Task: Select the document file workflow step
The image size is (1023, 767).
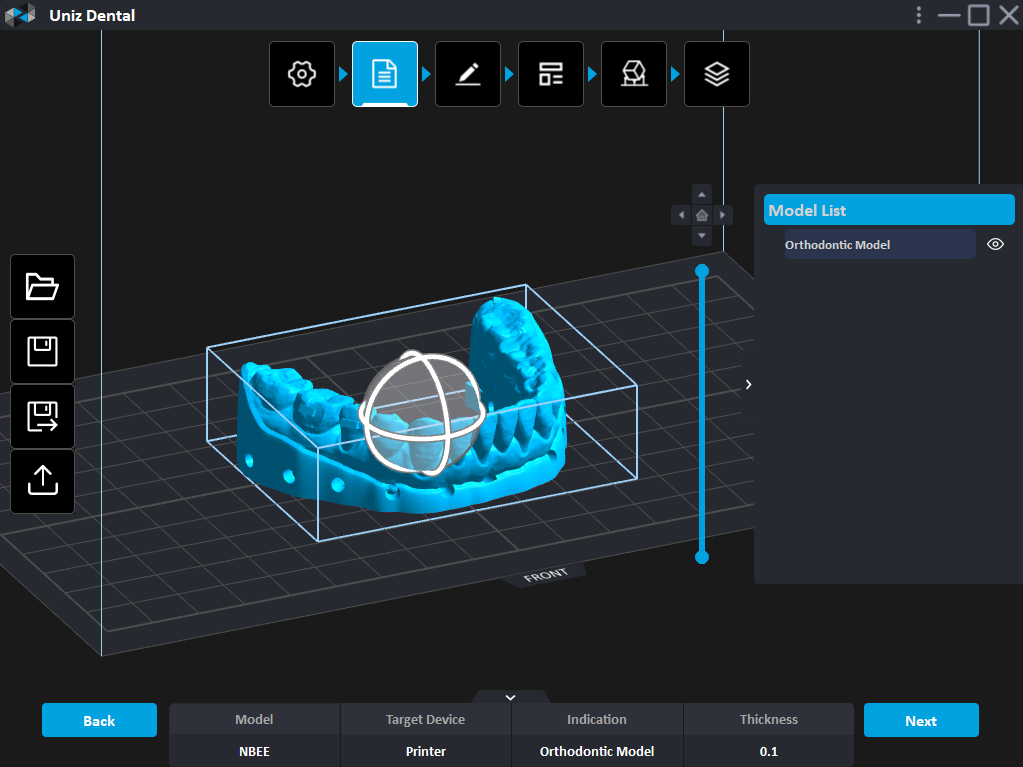Action: click(x=385, y=74)
